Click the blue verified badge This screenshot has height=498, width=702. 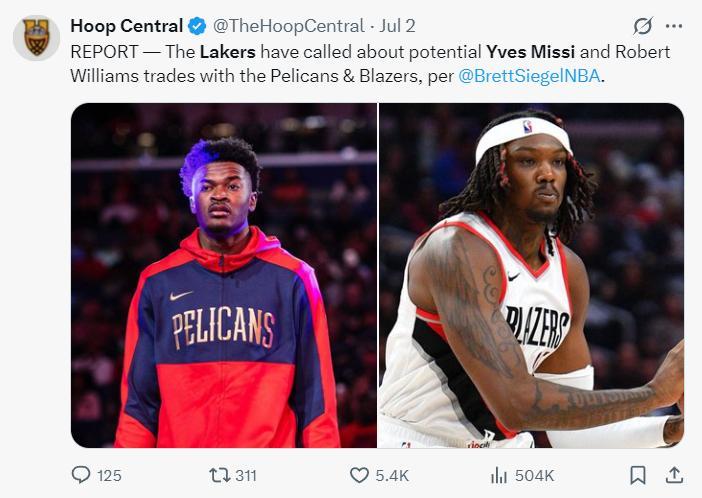point(198,27)
